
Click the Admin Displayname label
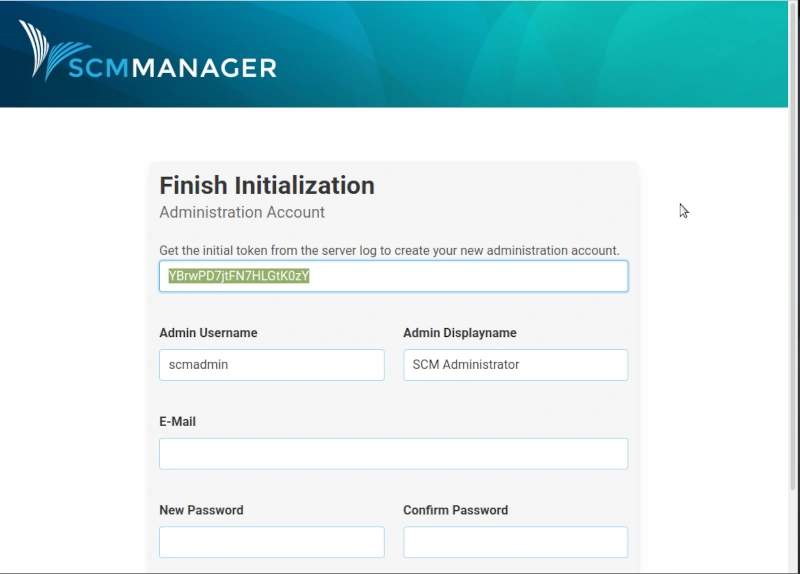click(x=460, y=333)
